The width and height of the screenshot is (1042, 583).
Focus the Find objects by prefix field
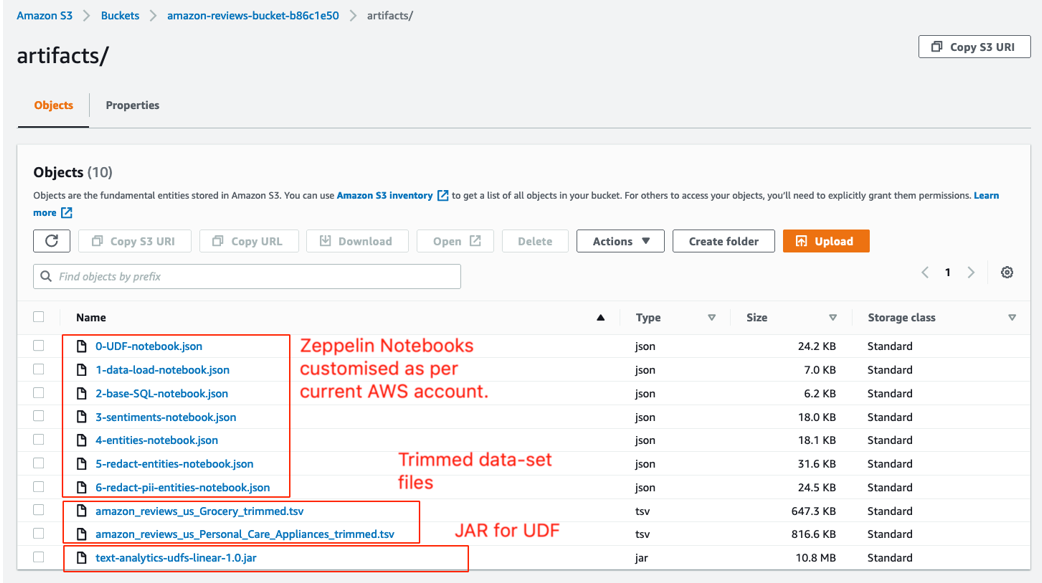[247, 277]
